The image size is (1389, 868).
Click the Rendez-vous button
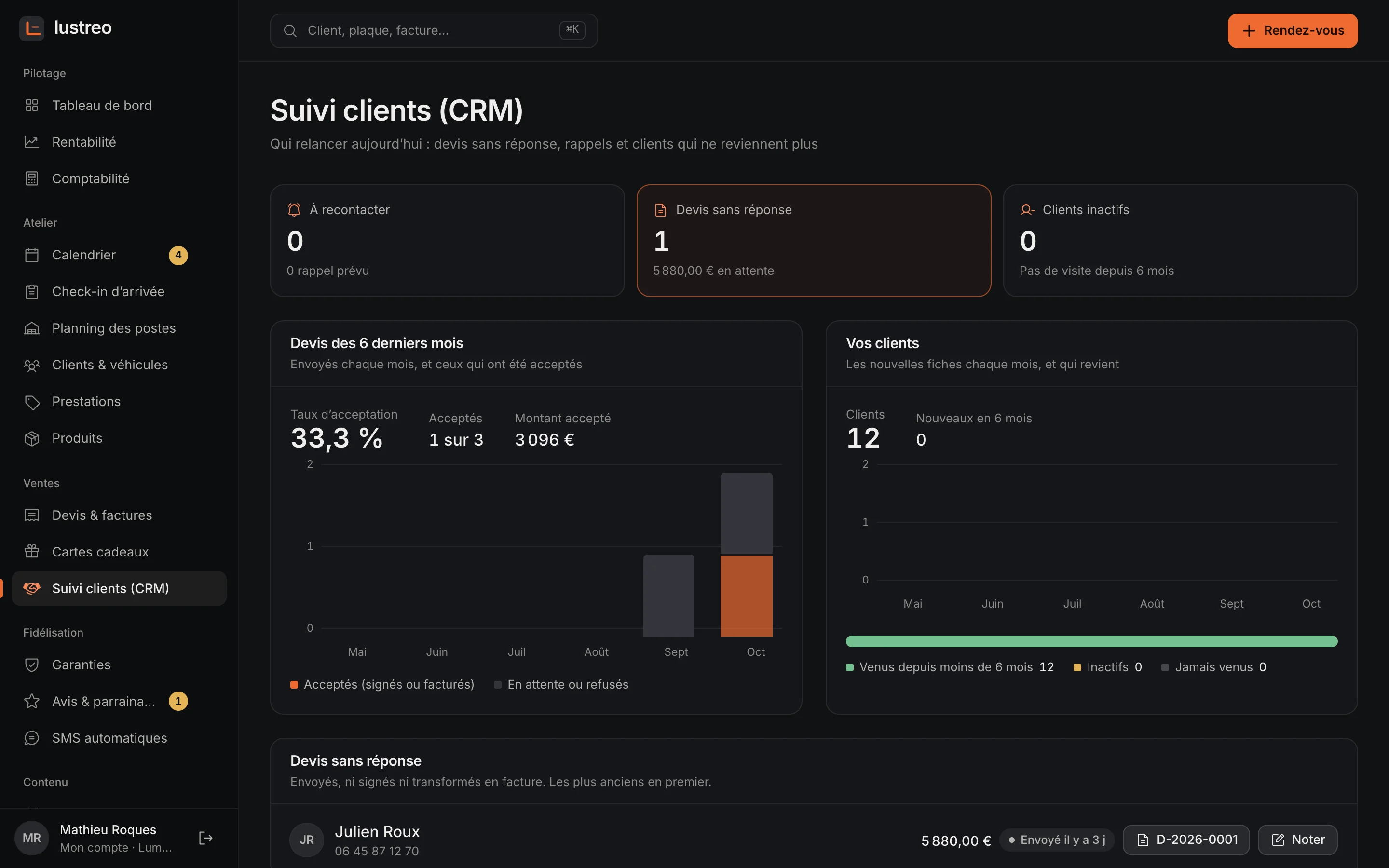(x=1293, y=31)
